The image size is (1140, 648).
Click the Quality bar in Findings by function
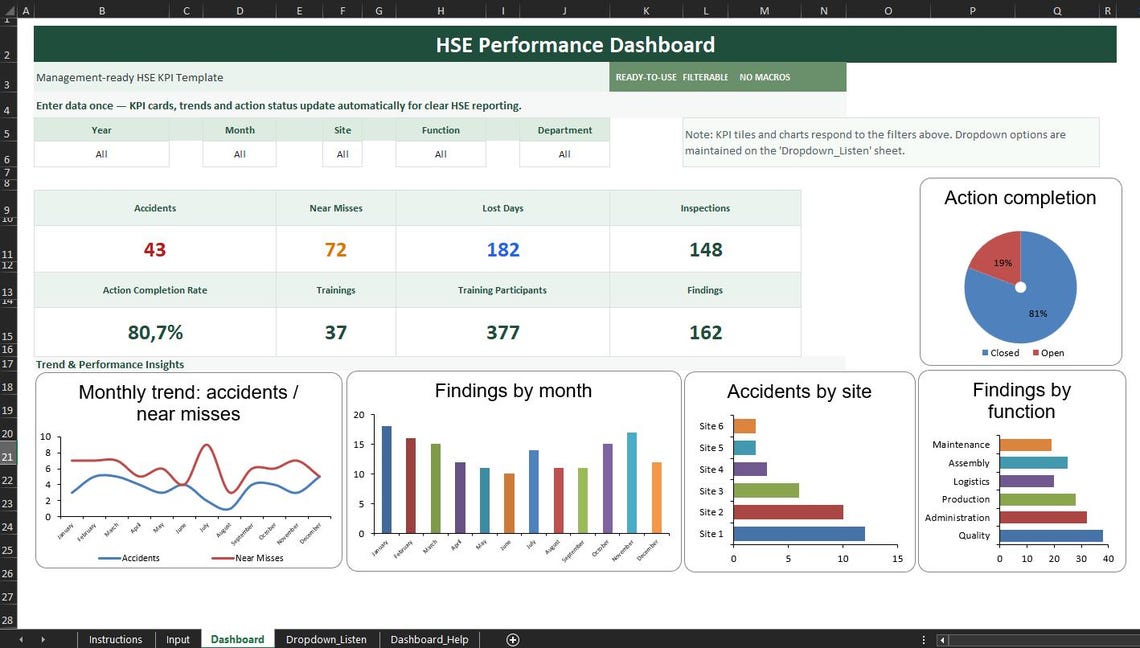[x=1051, y=536]
